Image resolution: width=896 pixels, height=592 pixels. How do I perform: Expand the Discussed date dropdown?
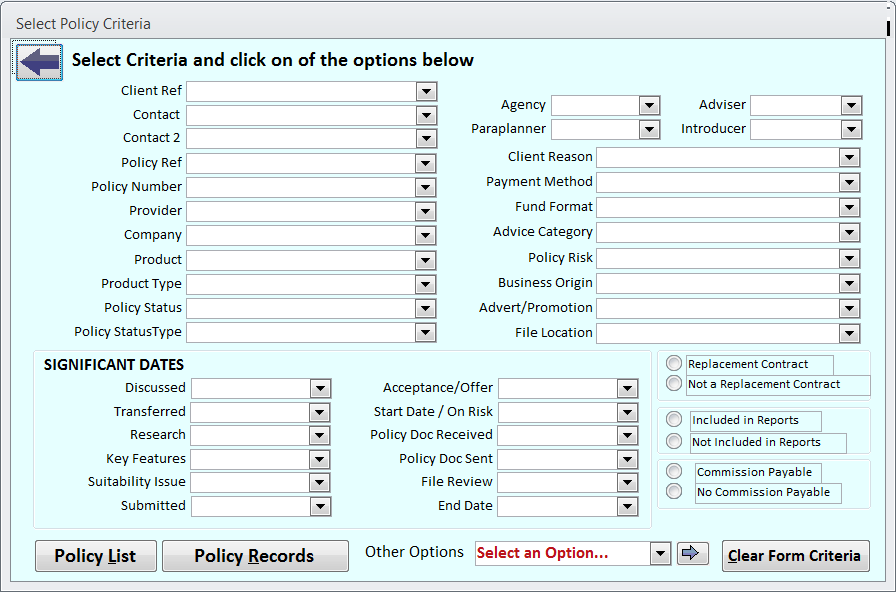pos(320,388)
